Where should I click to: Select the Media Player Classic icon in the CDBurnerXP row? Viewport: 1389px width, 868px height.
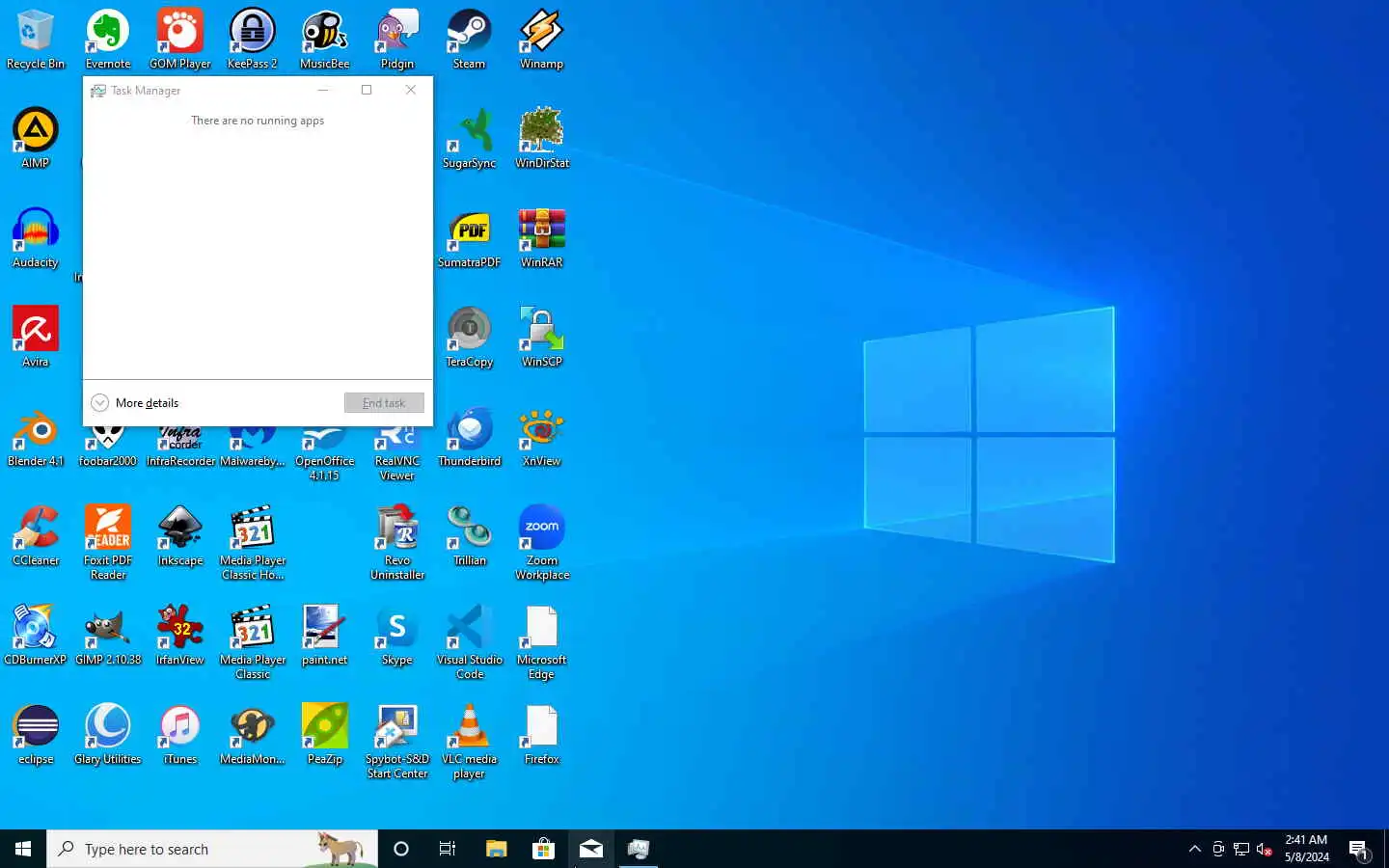tap(253, 641)
